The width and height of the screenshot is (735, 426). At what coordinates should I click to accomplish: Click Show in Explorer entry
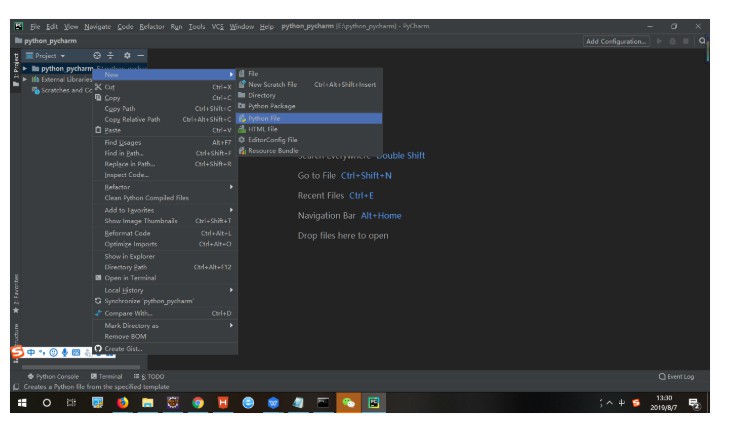click(x=165, y=256)
